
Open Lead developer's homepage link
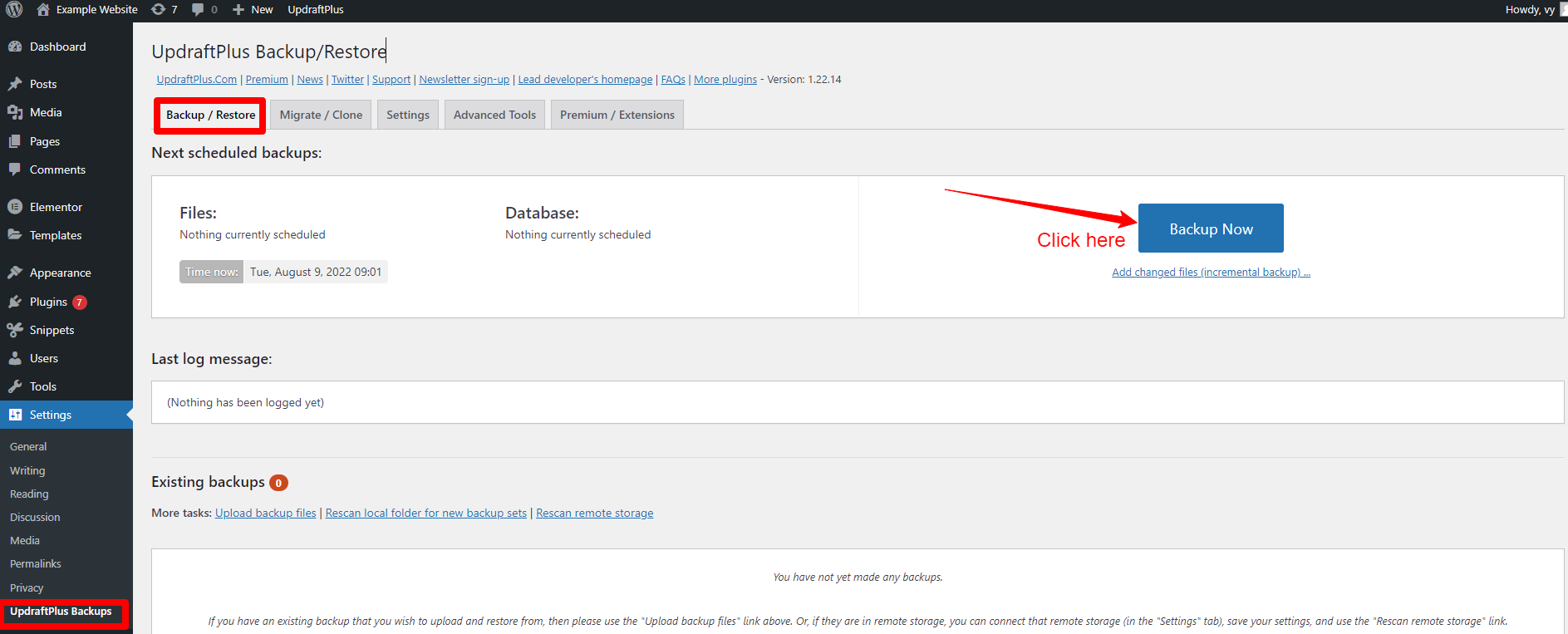pos(585,79)
